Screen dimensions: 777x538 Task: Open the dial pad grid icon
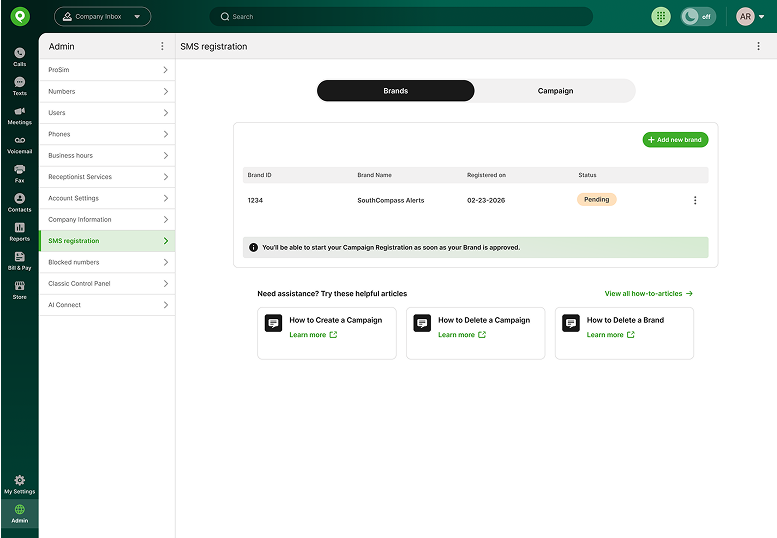[661, 17]
